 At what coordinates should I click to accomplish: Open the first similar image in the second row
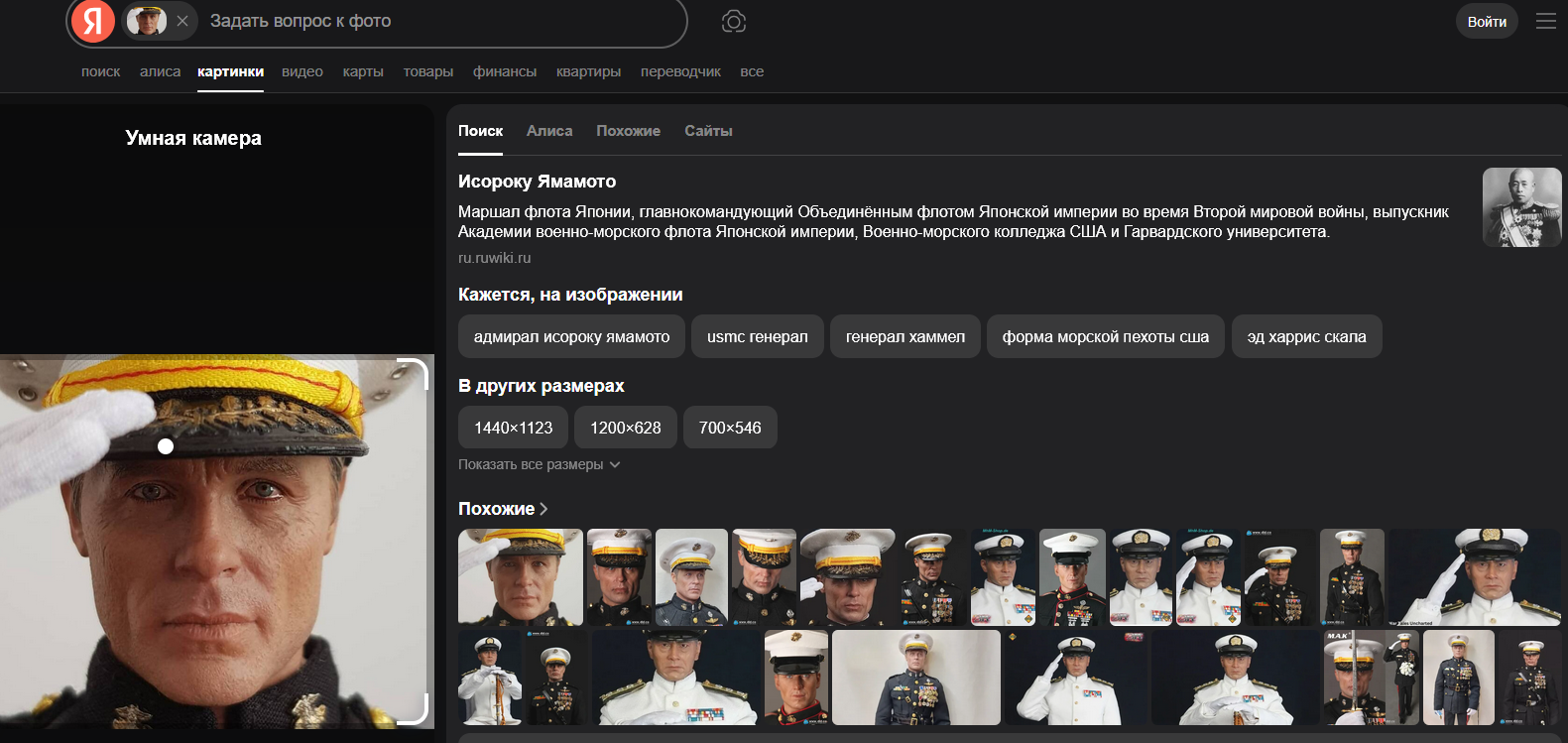[x=490, y=678]
